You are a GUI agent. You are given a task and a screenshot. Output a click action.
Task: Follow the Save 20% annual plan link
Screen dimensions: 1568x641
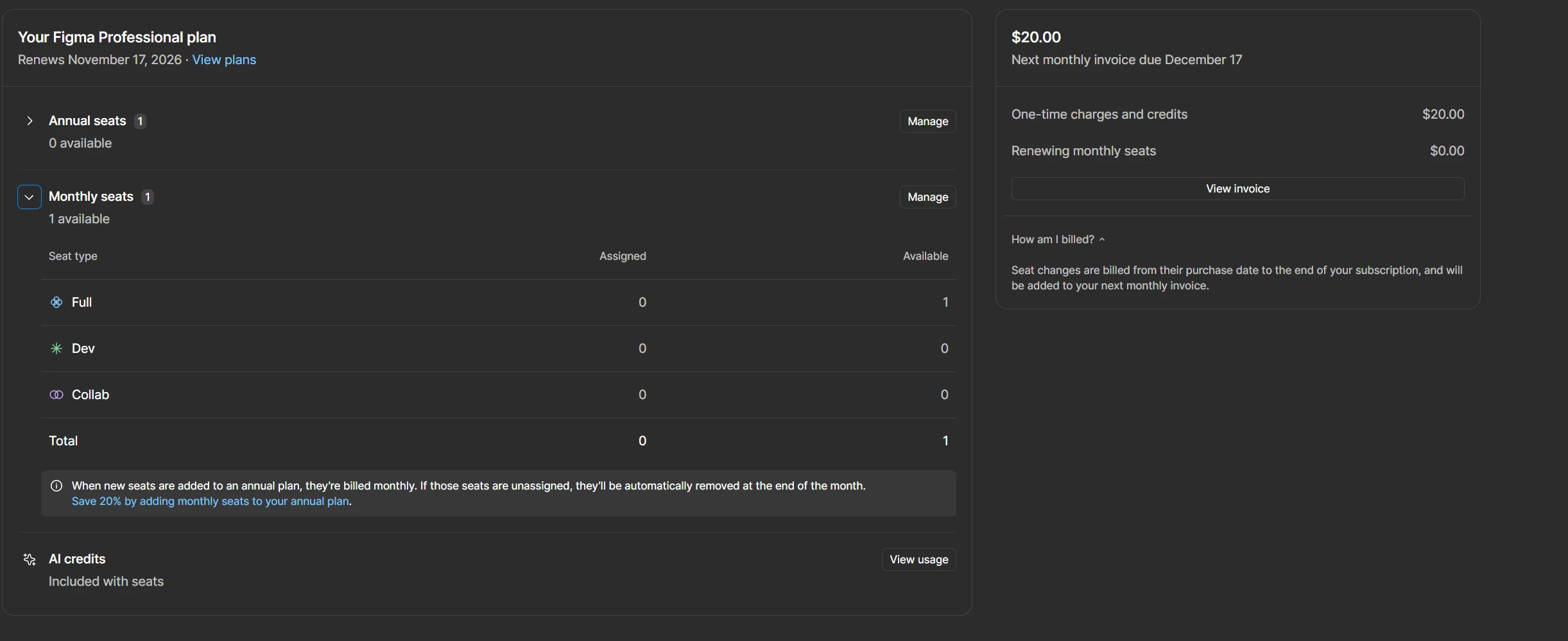tap(211, 501)
